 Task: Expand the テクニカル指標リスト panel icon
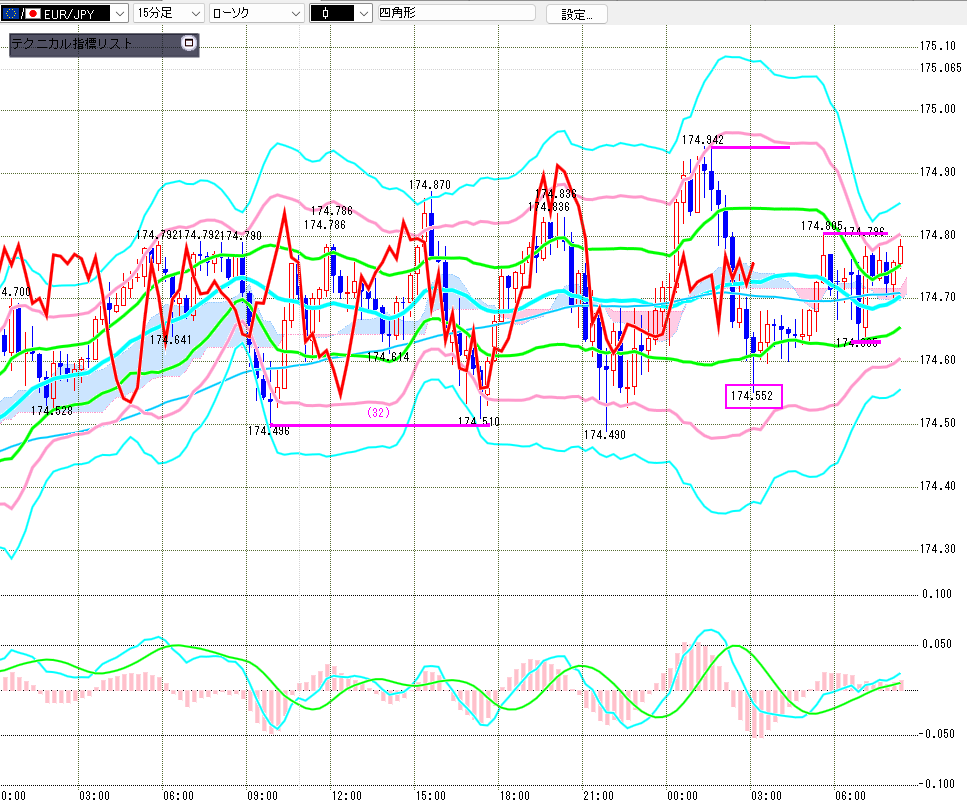click(188, 44)
